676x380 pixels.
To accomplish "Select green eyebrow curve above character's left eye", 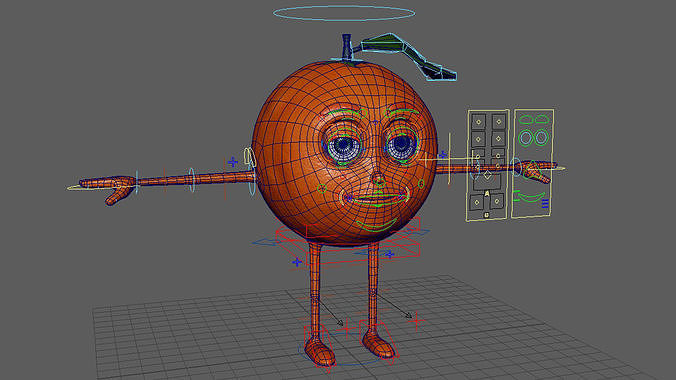I will click(x=403, y=113).
